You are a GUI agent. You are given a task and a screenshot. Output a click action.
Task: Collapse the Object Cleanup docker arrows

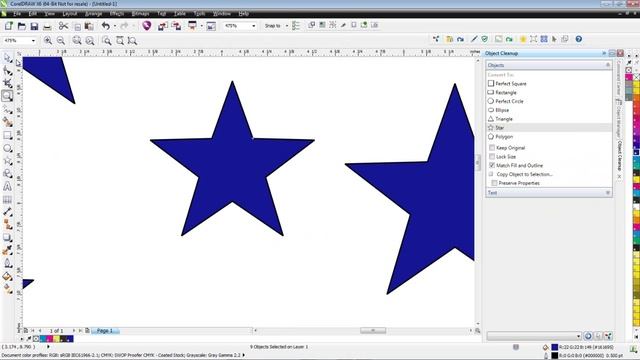(604, 53)
